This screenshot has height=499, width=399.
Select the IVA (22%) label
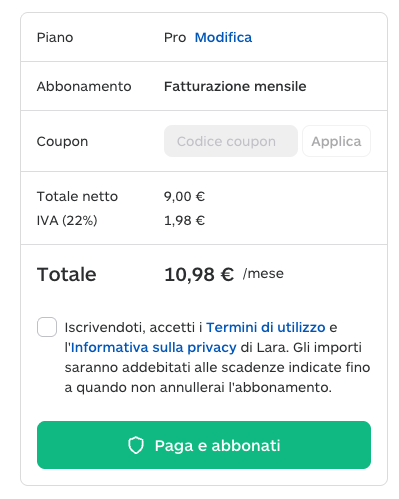pyautogui.click(x=67, y=220)
